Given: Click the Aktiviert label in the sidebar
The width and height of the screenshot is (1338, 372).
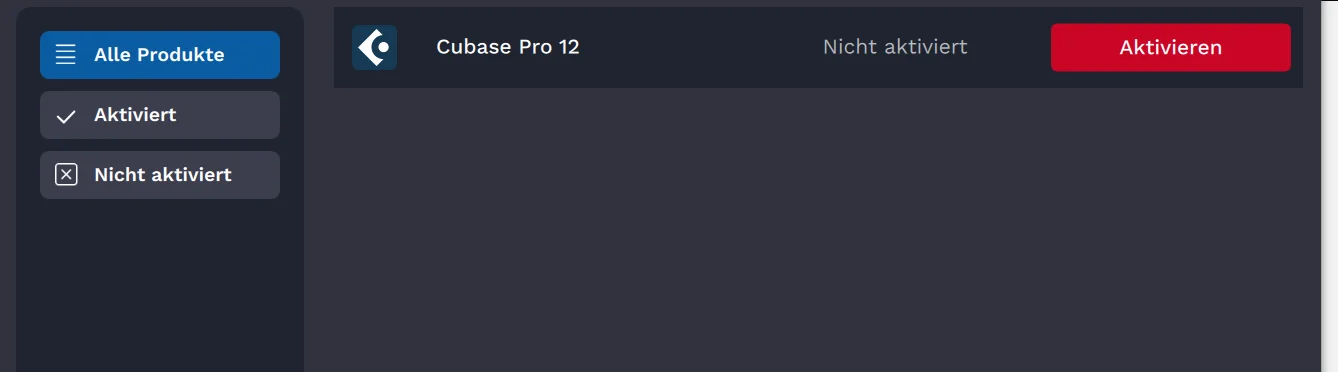Looking at the screenshot, I should click(135, 115).
